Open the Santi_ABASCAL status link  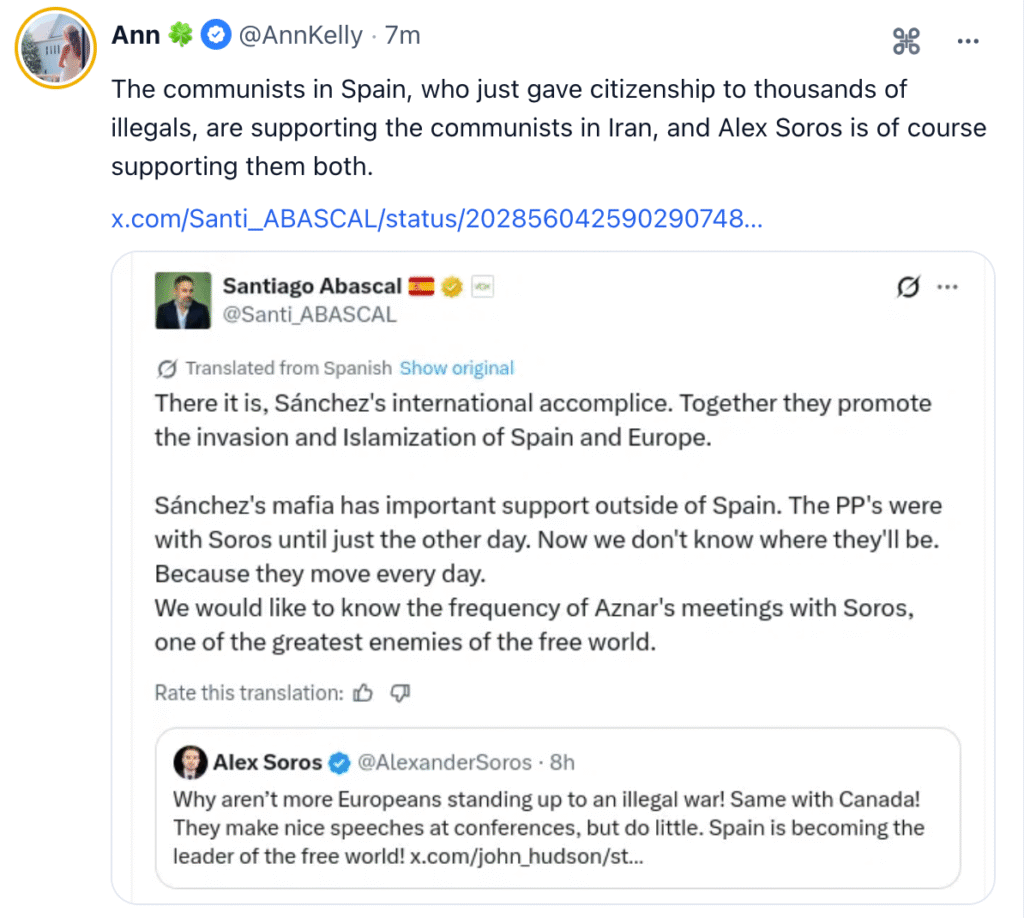point(437,219)
